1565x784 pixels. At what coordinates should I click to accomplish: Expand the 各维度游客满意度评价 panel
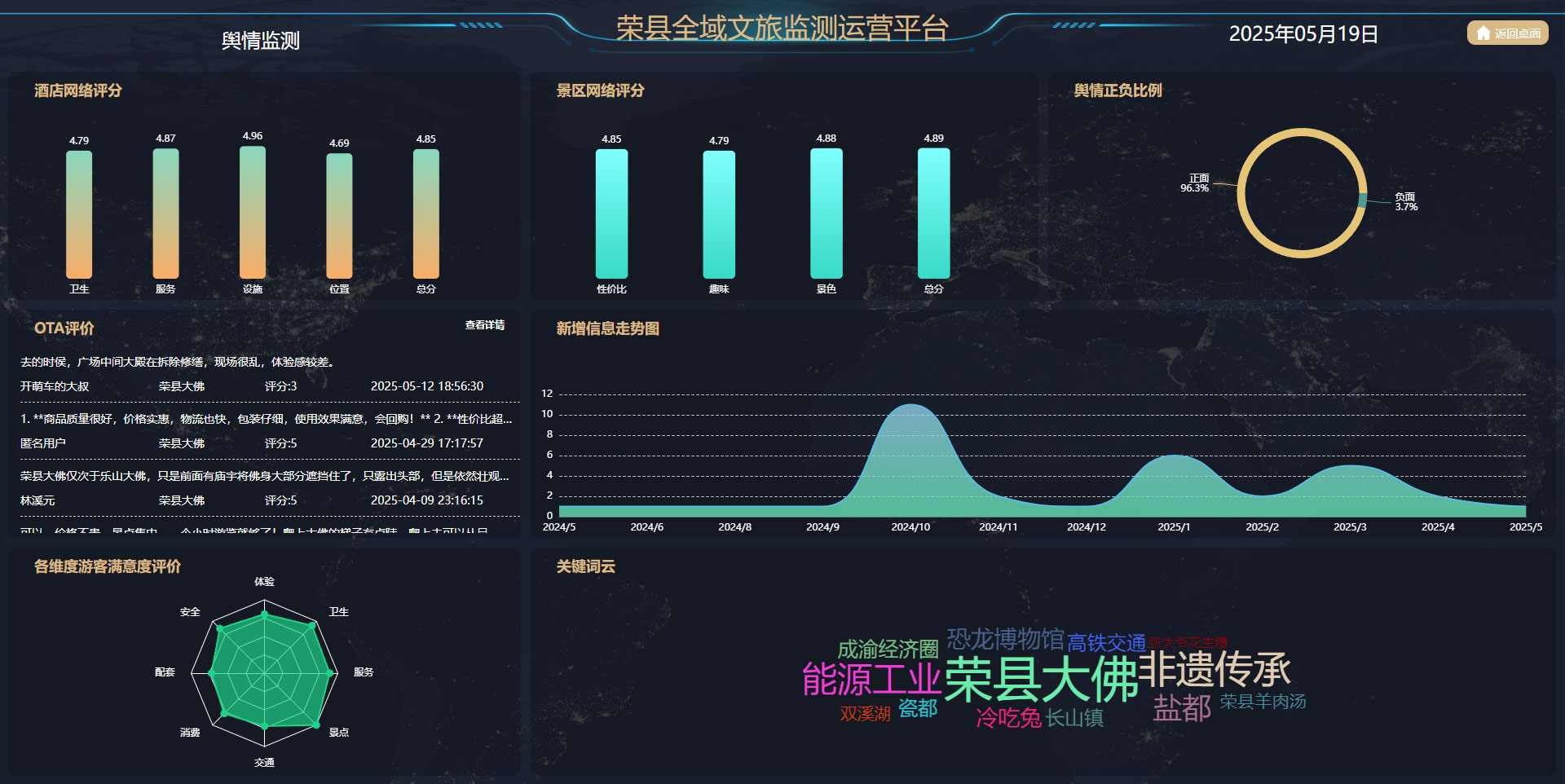pos(106,566)
